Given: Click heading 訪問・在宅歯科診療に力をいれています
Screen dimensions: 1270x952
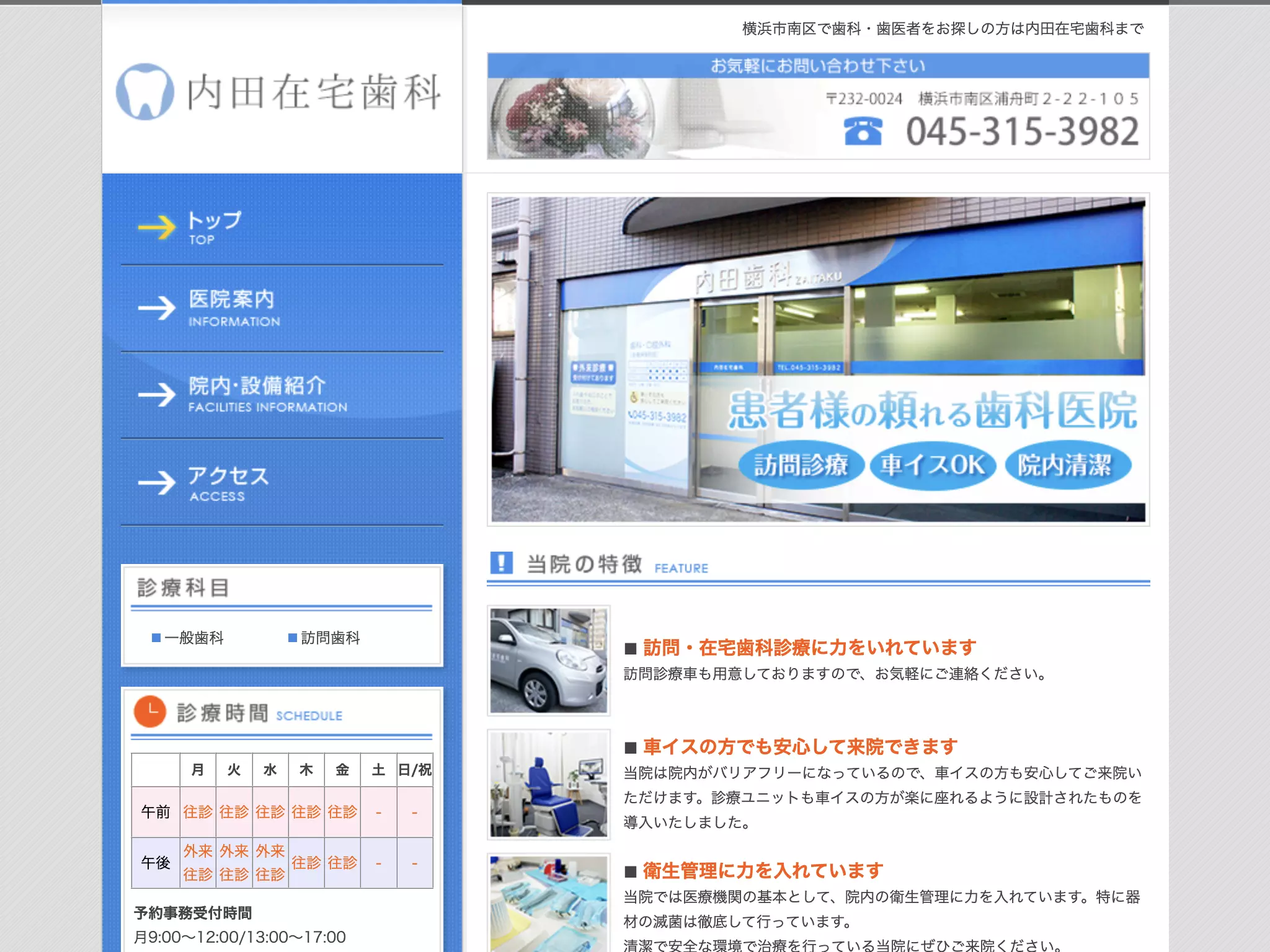Looking at the screenshot, I should click(x=809, y=648).
